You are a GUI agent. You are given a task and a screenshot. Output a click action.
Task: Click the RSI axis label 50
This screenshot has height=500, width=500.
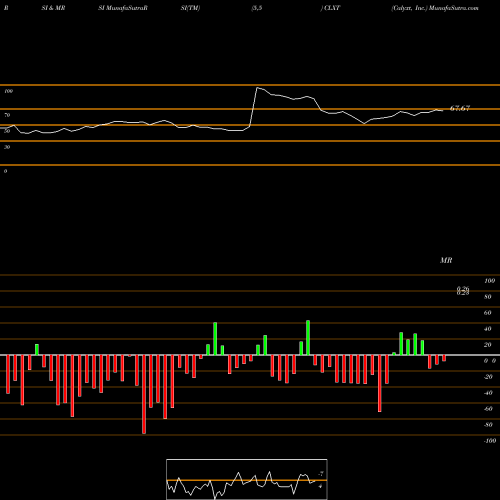(x=7, y=131)
